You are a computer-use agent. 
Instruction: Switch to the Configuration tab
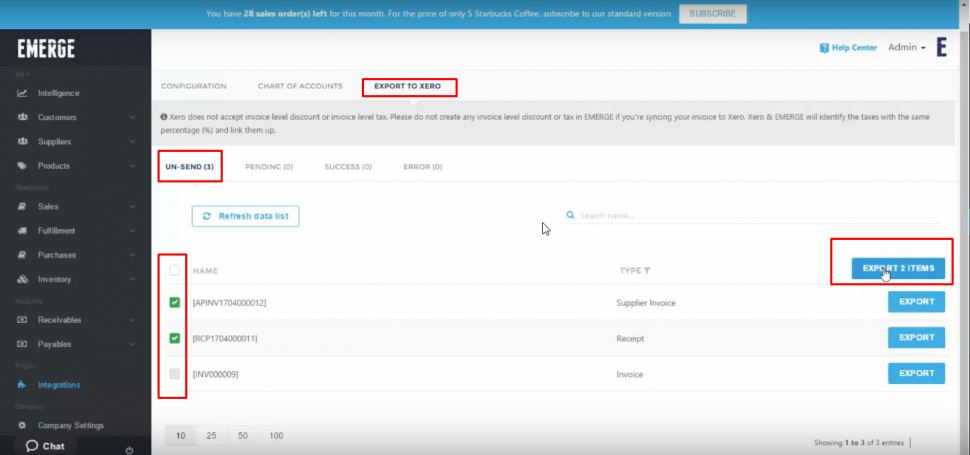click(x=194, y=87)
